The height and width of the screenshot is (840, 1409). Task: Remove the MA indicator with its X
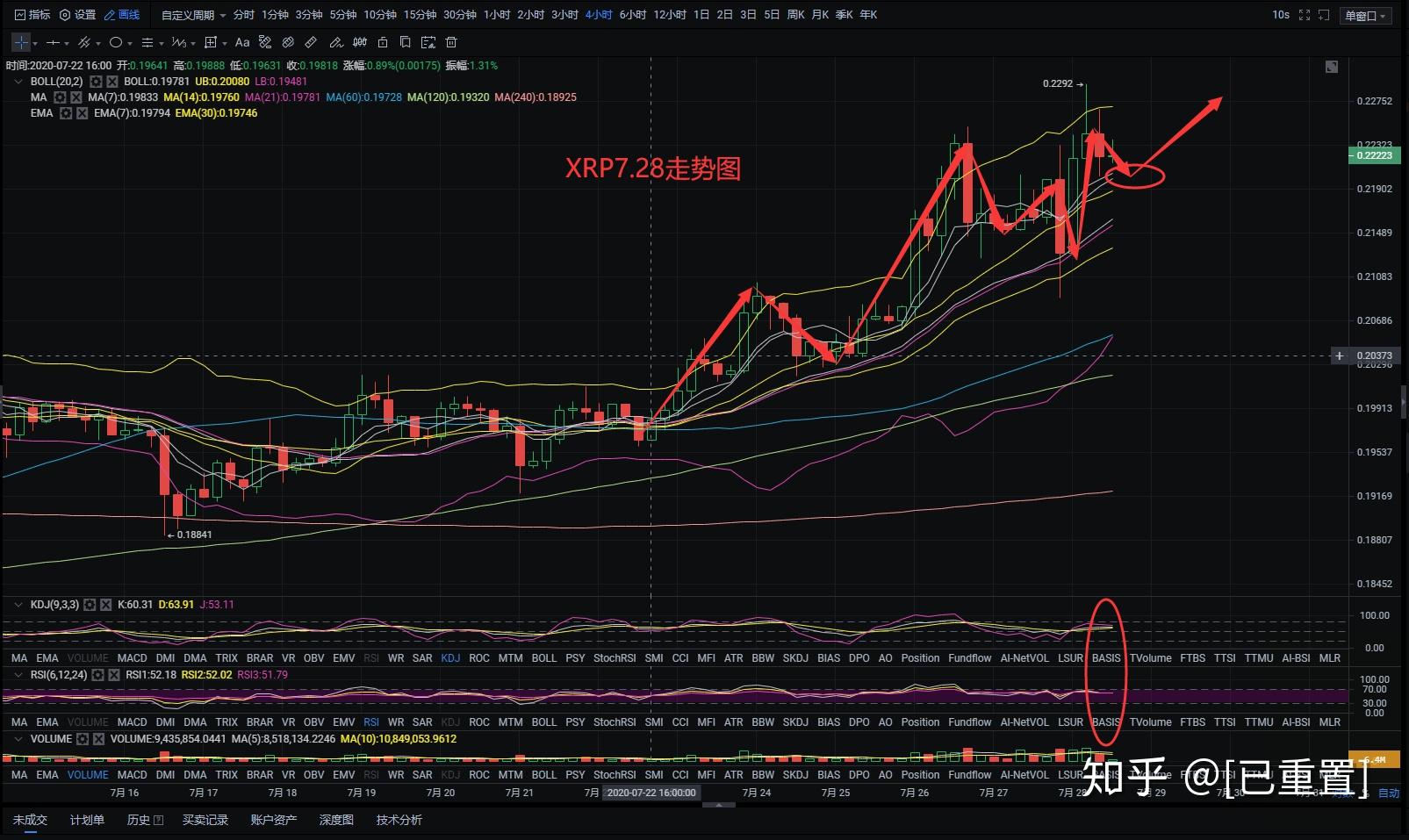(76, 97)
